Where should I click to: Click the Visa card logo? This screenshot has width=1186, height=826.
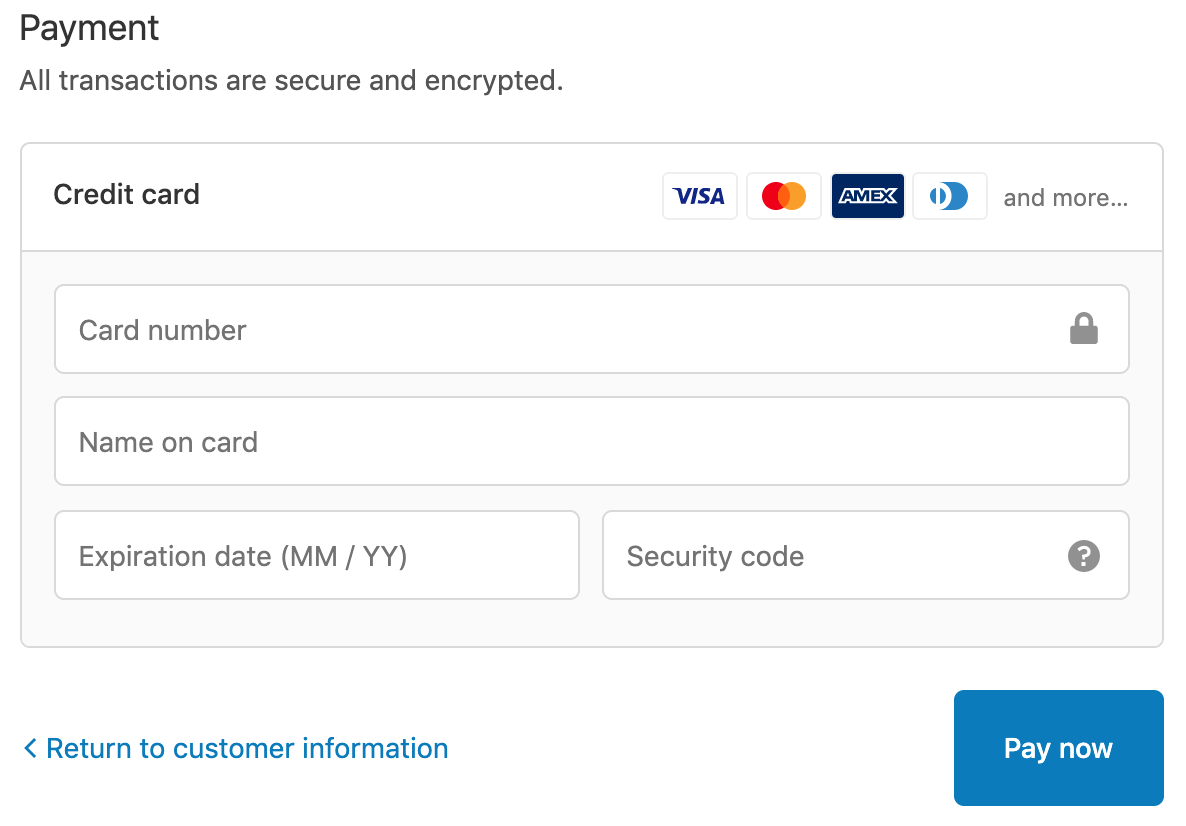point(700,196)
